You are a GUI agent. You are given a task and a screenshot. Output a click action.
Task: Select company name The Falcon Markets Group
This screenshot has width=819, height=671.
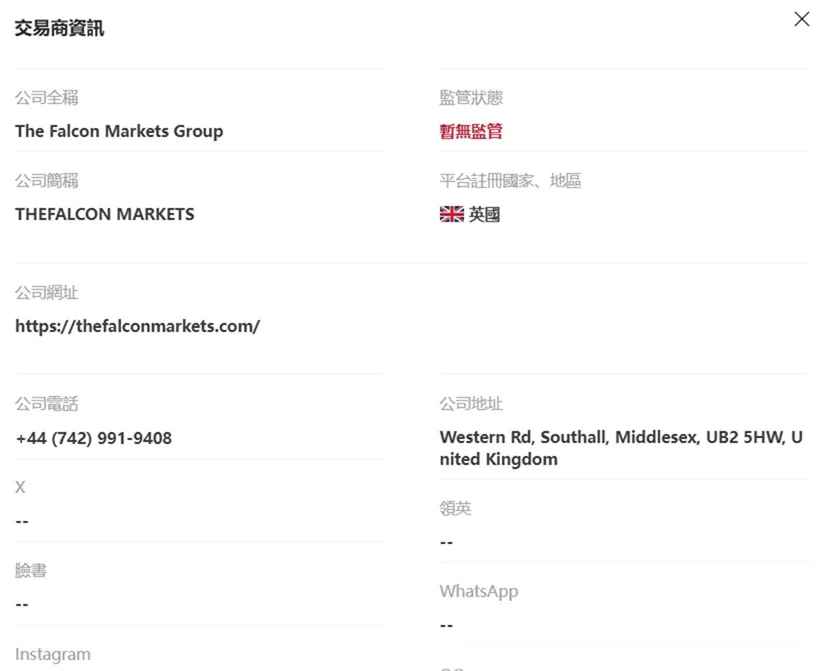pos(119,131)
